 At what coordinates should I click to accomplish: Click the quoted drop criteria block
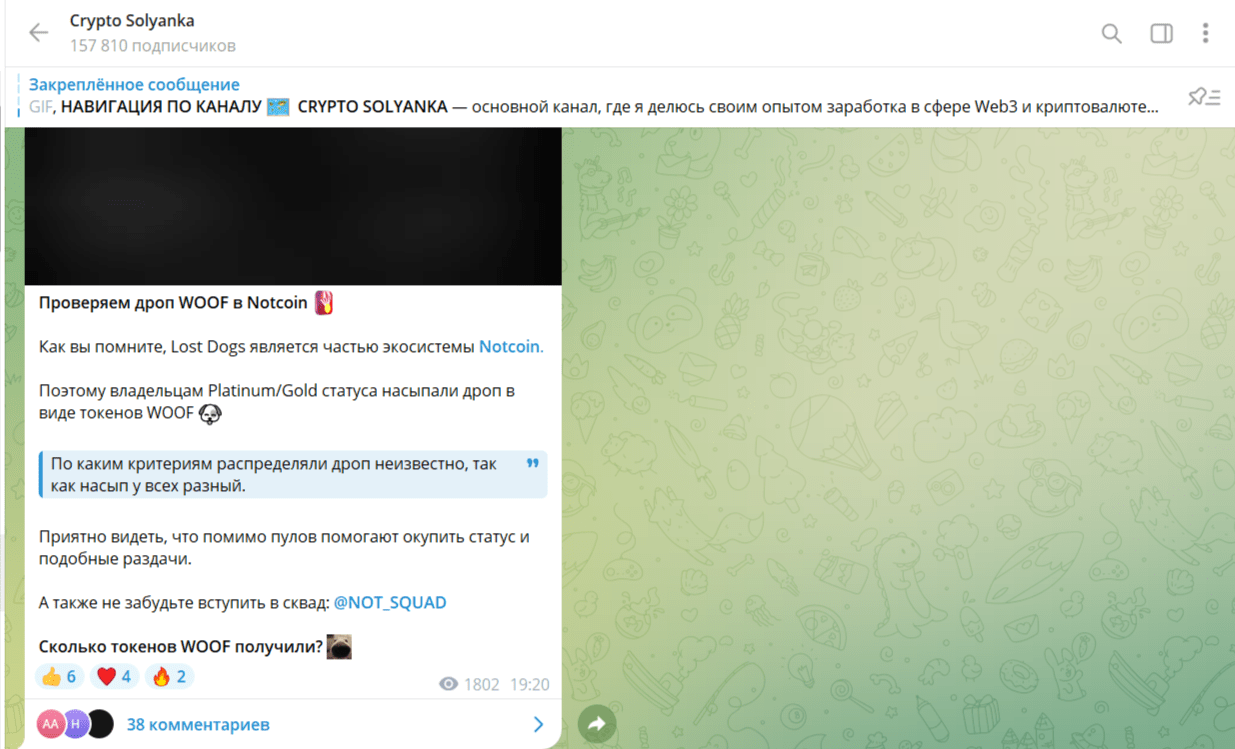coord(293,475)
